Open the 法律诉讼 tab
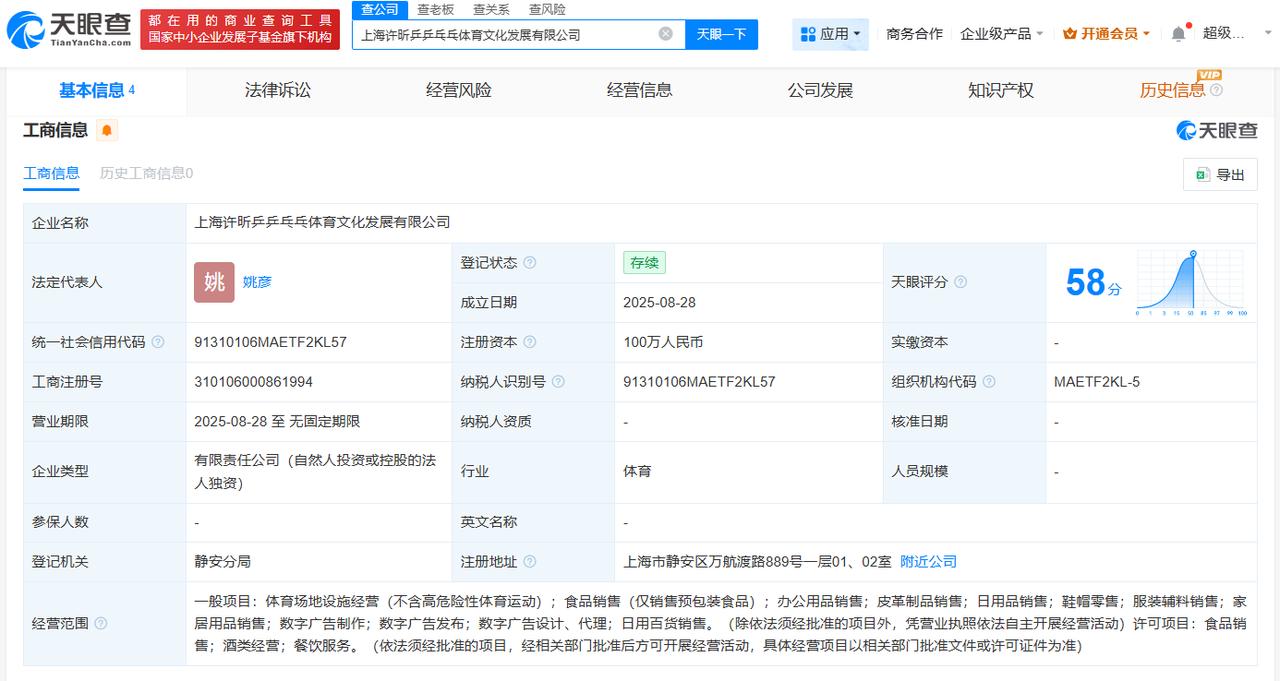 [278, 91]
